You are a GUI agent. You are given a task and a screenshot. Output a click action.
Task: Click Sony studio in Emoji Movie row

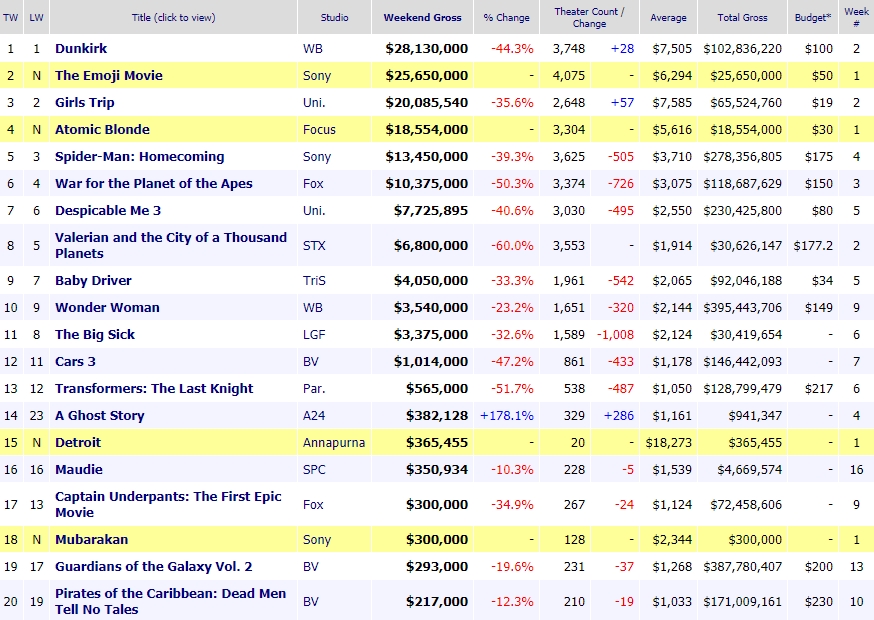pyautogui.click(x=317, y=76)
